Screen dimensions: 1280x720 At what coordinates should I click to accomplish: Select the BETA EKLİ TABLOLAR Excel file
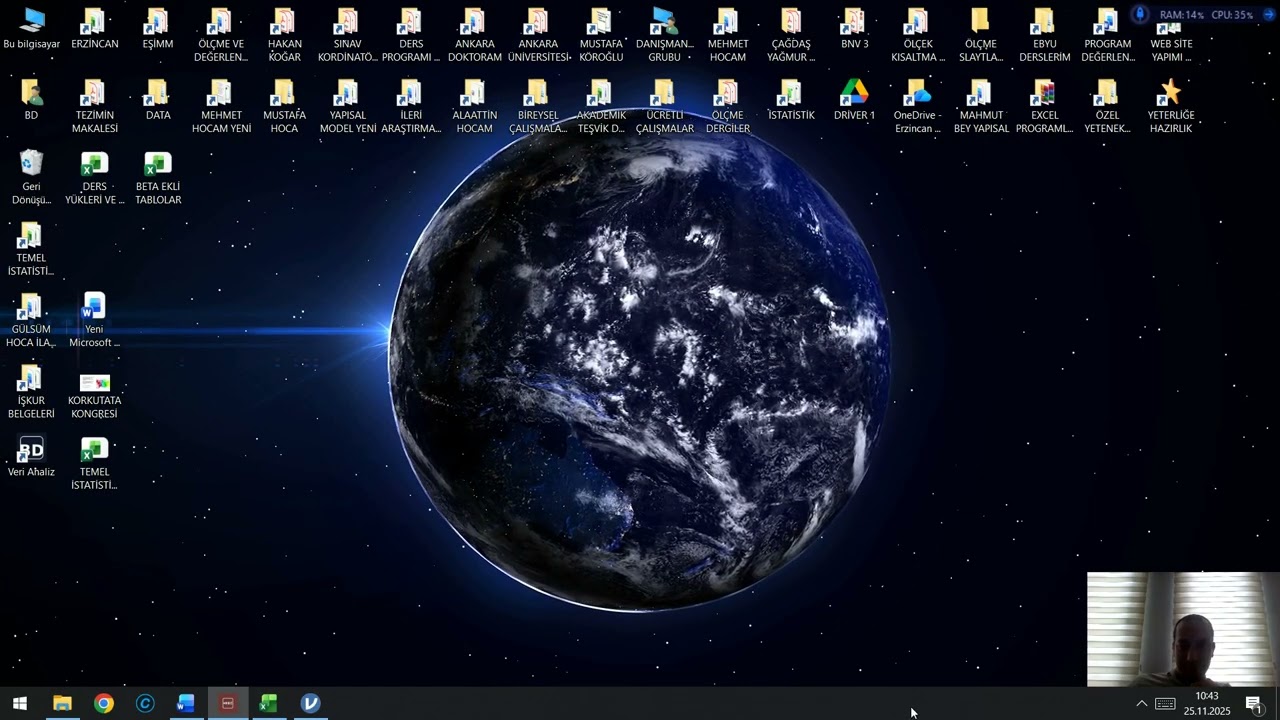[158, 178]
